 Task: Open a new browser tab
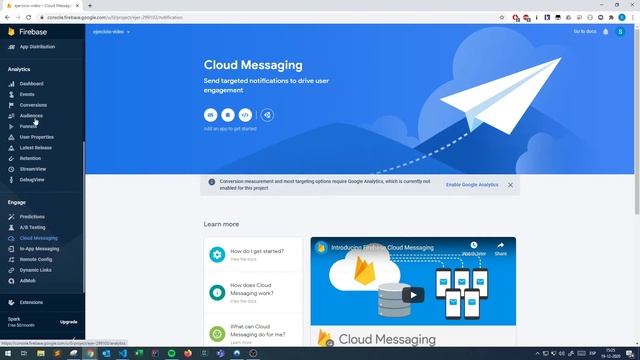[x=90, y=6]
